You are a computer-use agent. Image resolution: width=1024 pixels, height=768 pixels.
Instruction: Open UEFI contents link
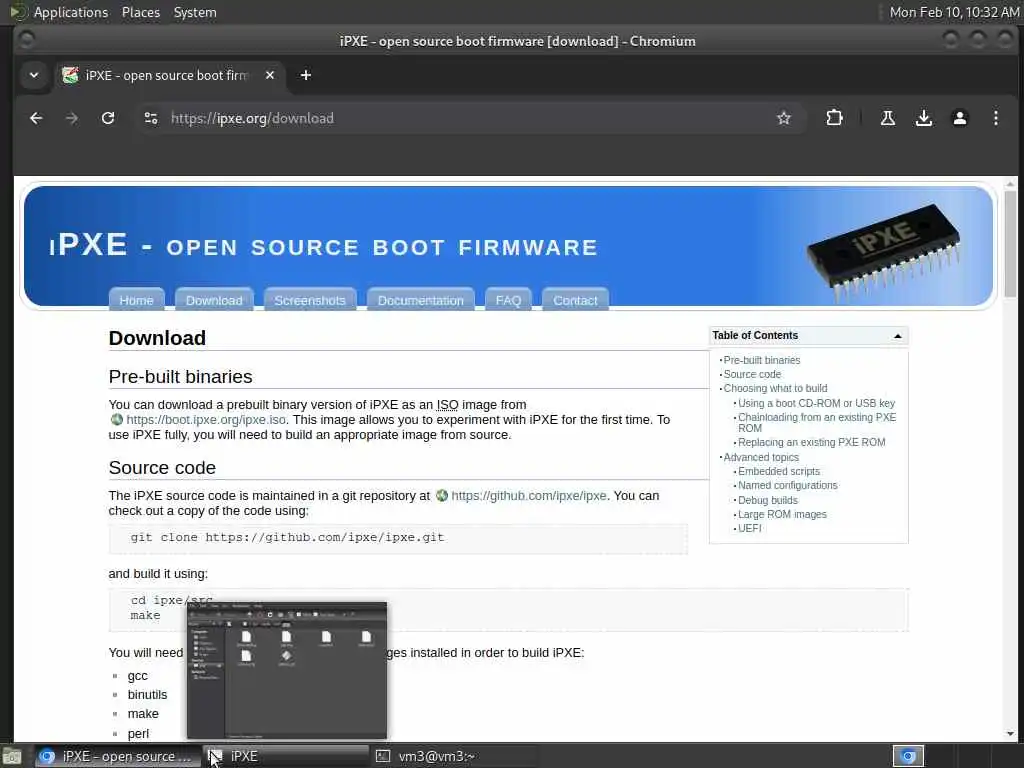(750, 528)
